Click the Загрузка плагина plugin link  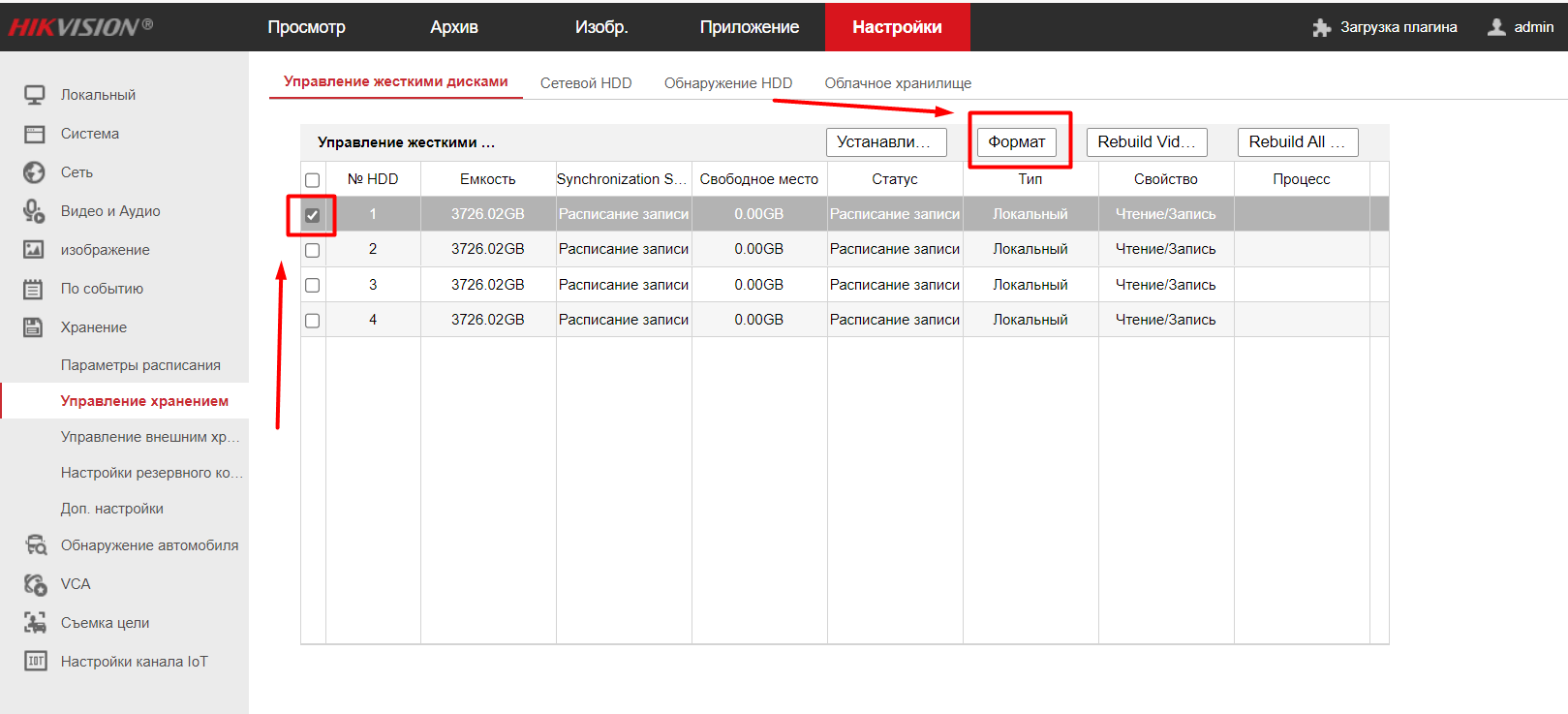(x=1386, y=27)
